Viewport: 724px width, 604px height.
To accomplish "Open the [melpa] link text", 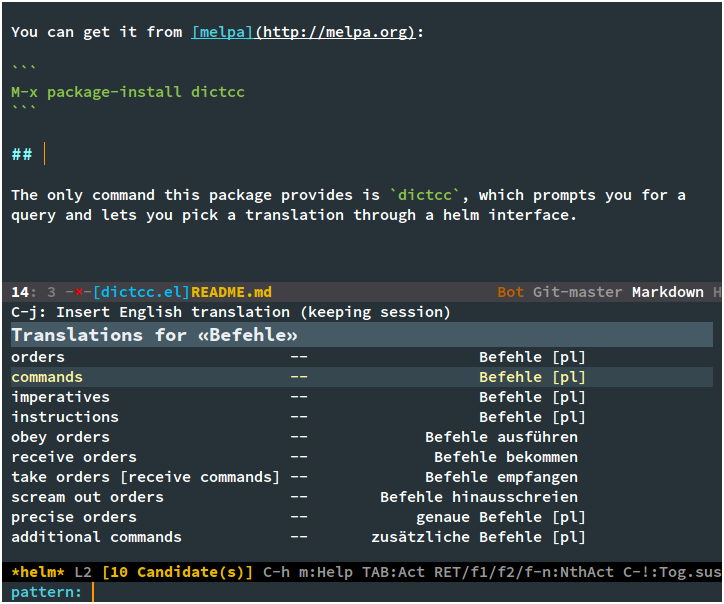I will pyautogui.click(x=222, y=32).
